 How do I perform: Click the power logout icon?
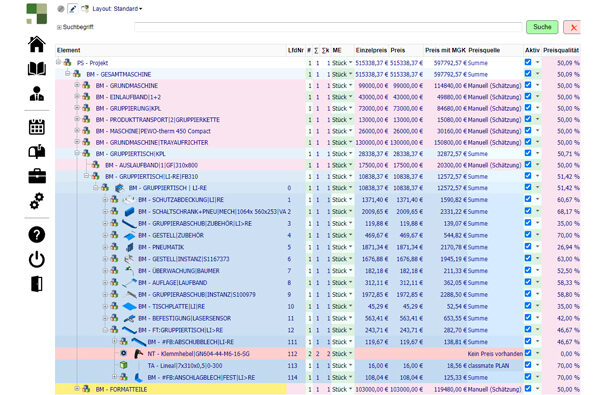click(37, 259)
